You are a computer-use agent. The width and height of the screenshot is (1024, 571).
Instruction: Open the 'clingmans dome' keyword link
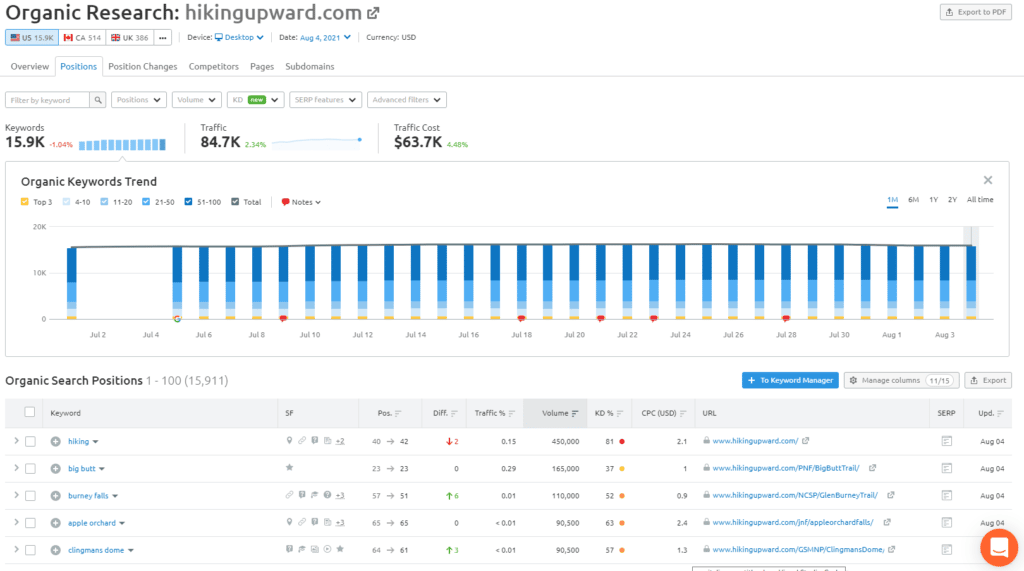[x=96, y=550]
